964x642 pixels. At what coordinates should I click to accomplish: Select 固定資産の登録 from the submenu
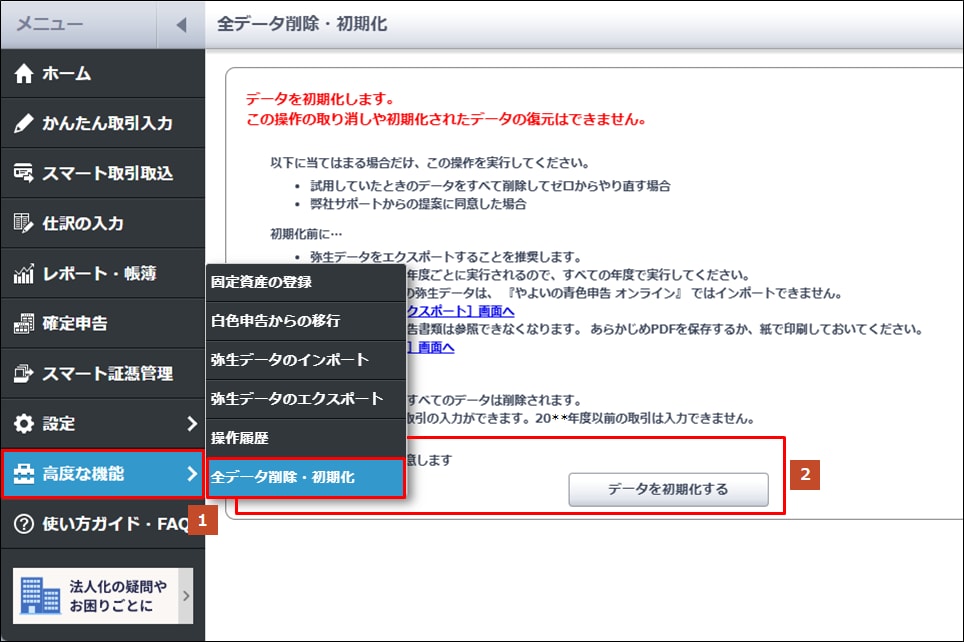point(262,282)
